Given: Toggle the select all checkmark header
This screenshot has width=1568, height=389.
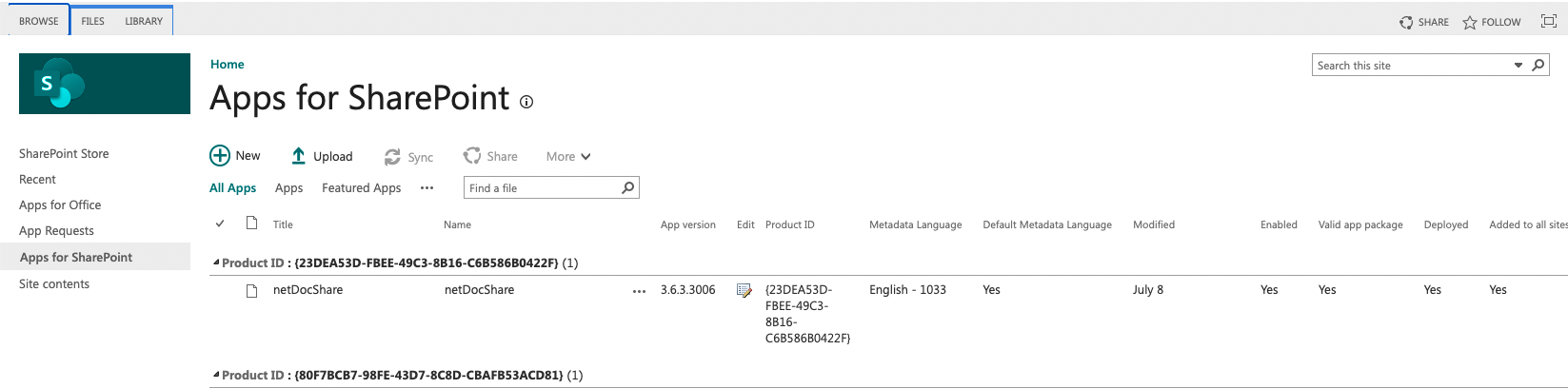Looking at the screenshot, I should (x=220, y=224).
